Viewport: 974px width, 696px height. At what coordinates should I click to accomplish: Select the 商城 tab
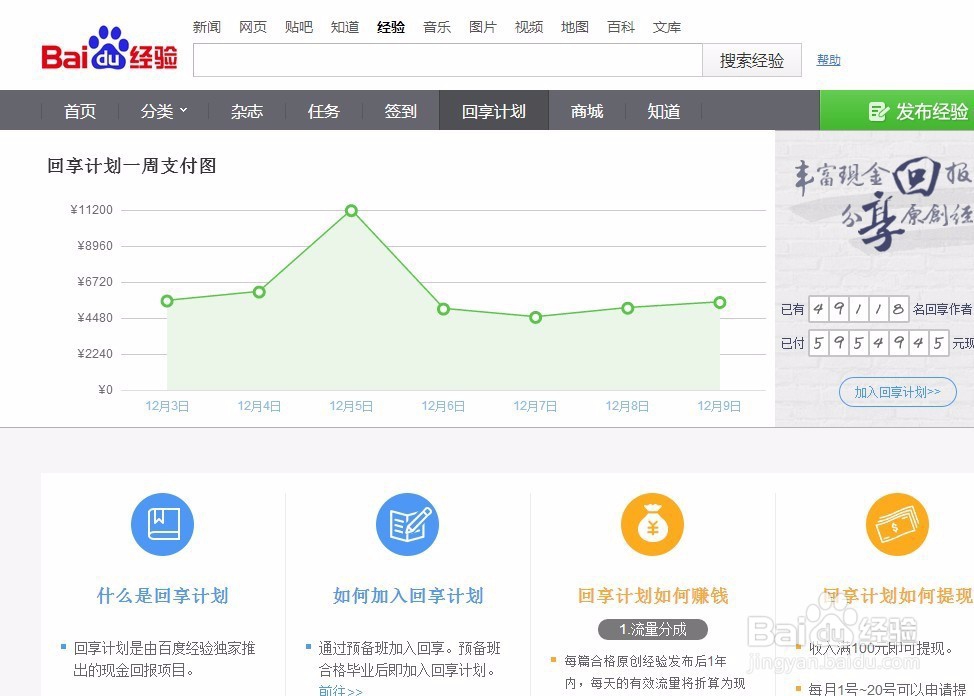pos(586,111)
